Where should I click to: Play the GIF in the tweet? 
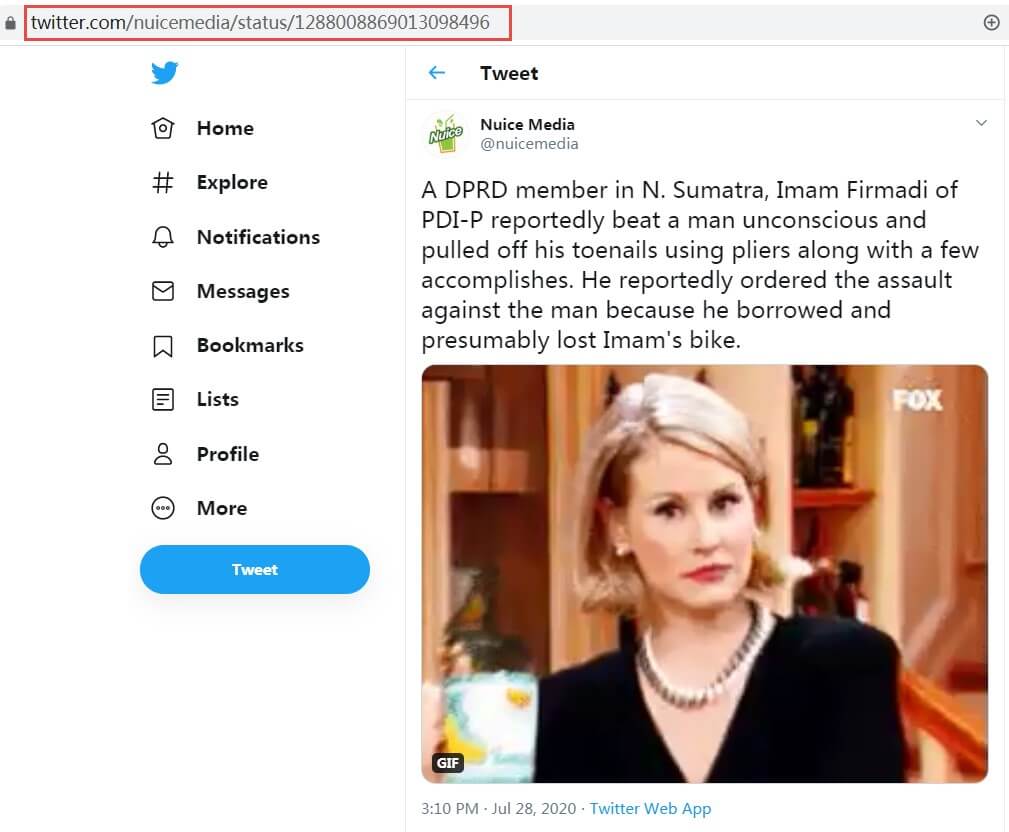coord(704,573)
